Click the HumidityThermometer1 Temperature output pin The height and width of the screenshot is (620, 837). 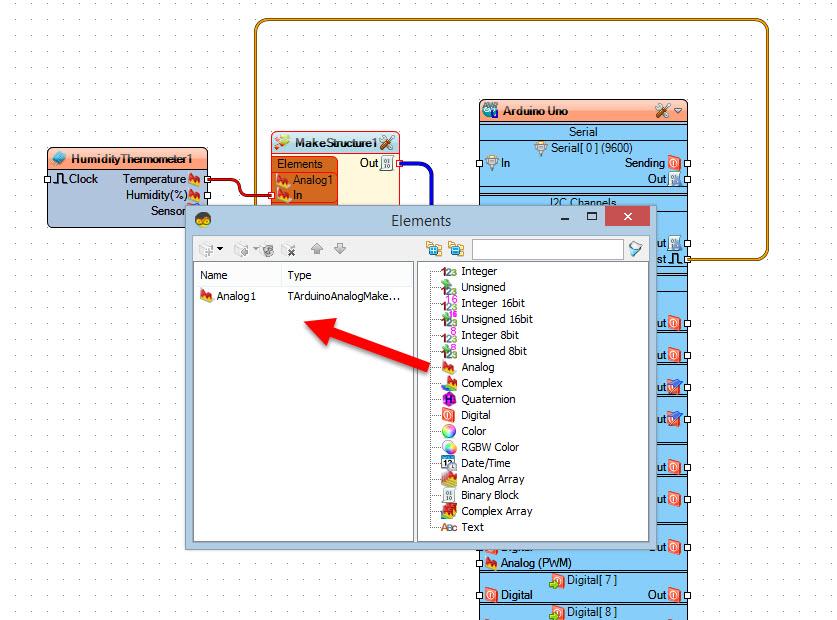207,179
